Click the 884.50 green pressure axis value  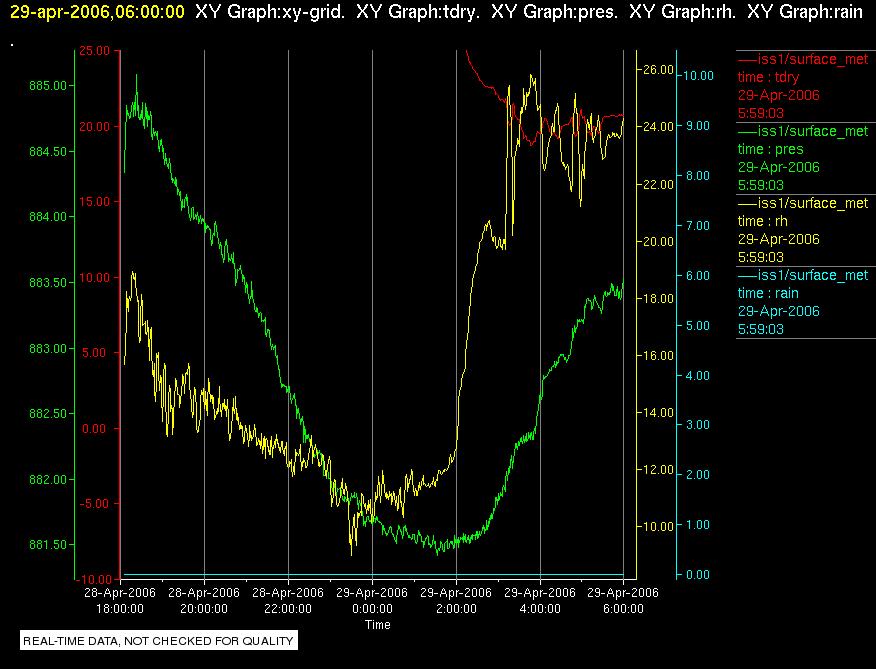click(x=48, y=151)
